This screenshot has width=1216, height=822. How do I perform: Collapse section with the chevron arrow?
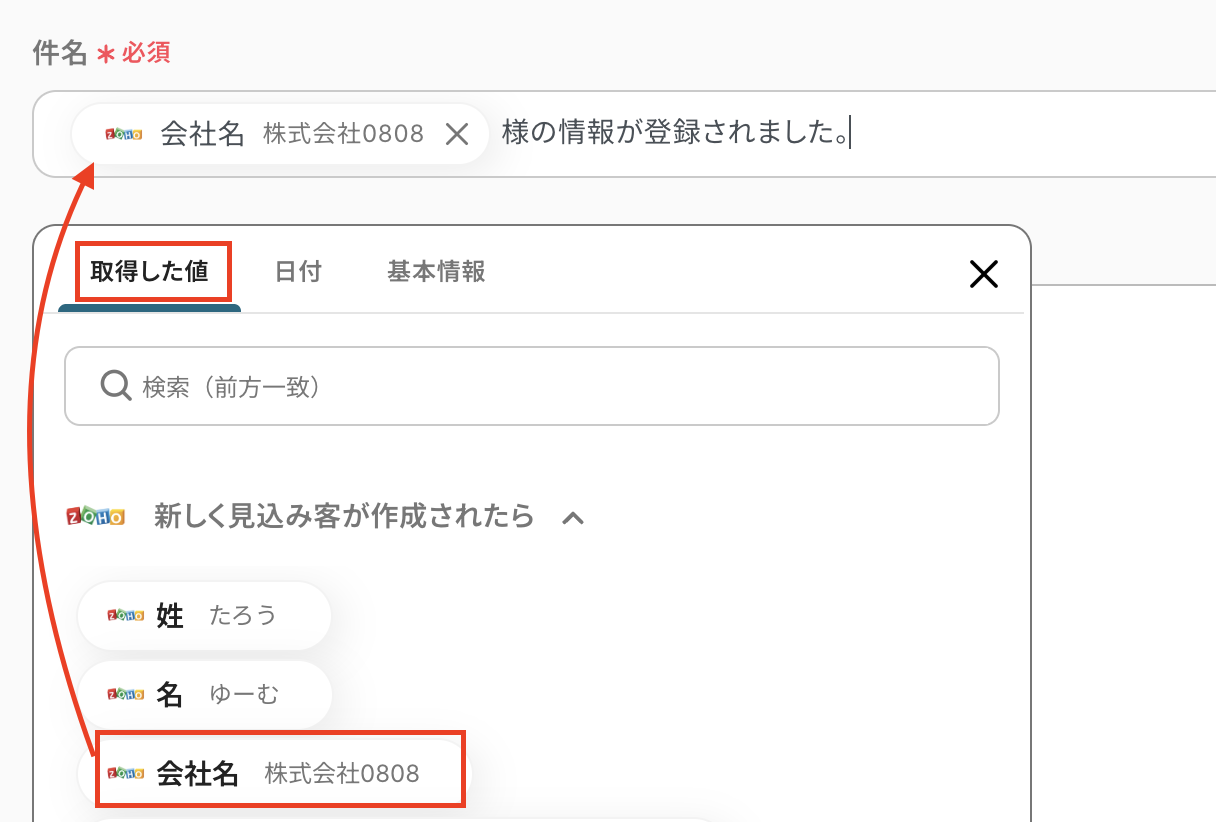(x=572, y=518)
